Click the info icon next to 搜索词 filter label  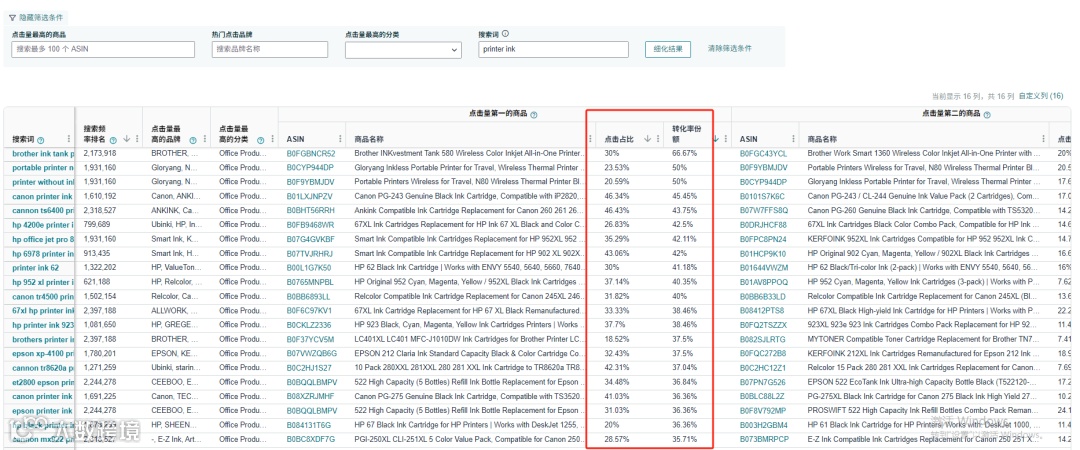coord(505,33)
